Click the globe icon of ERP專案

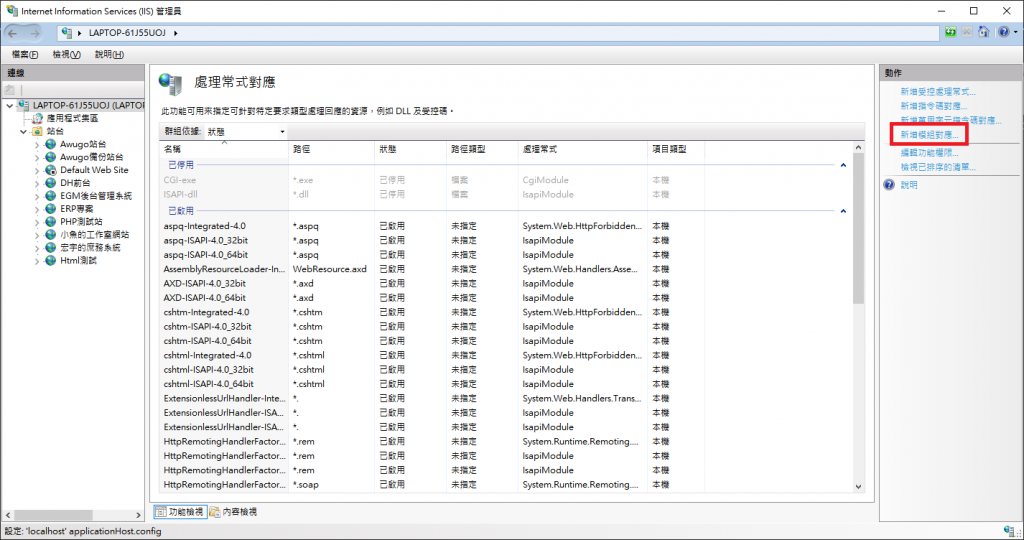click(50, 209)
